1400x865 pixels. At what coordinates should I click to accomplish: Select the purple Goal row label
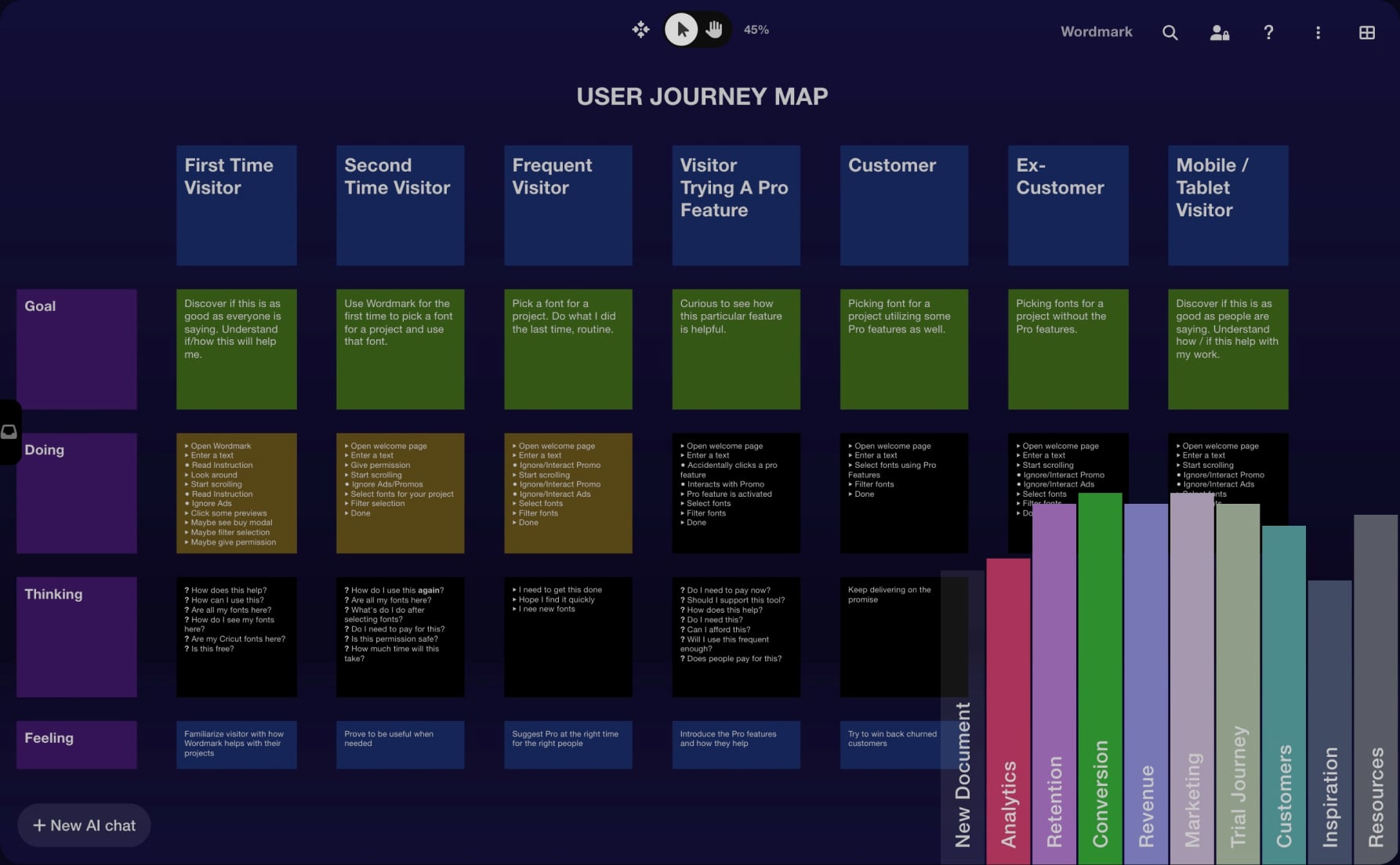coord(77,349)
